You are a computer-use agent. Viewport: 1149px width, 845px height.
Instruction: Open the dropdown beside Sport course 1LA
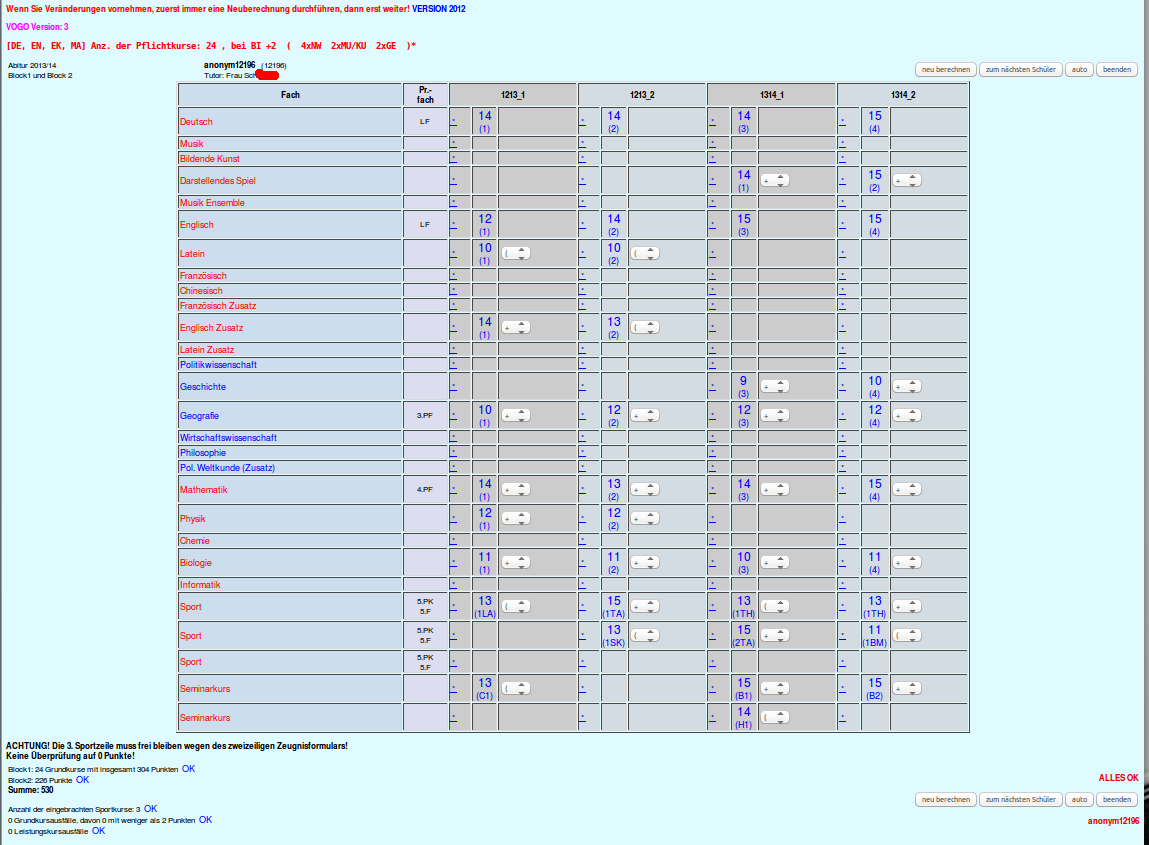[516, 607]
